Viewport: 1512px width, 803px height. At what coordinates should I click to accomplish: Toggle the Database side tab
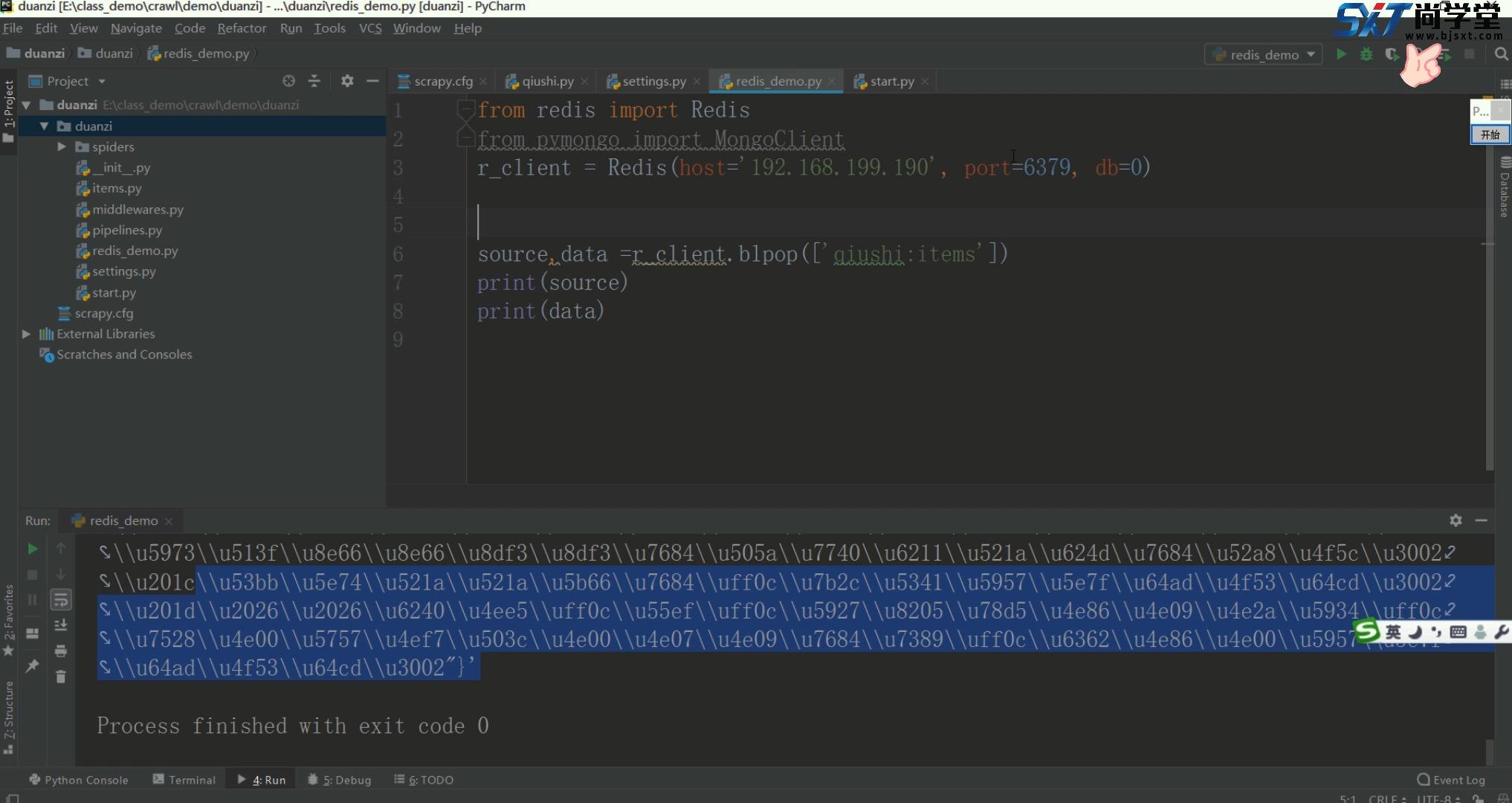click(x=1504, y=187)
